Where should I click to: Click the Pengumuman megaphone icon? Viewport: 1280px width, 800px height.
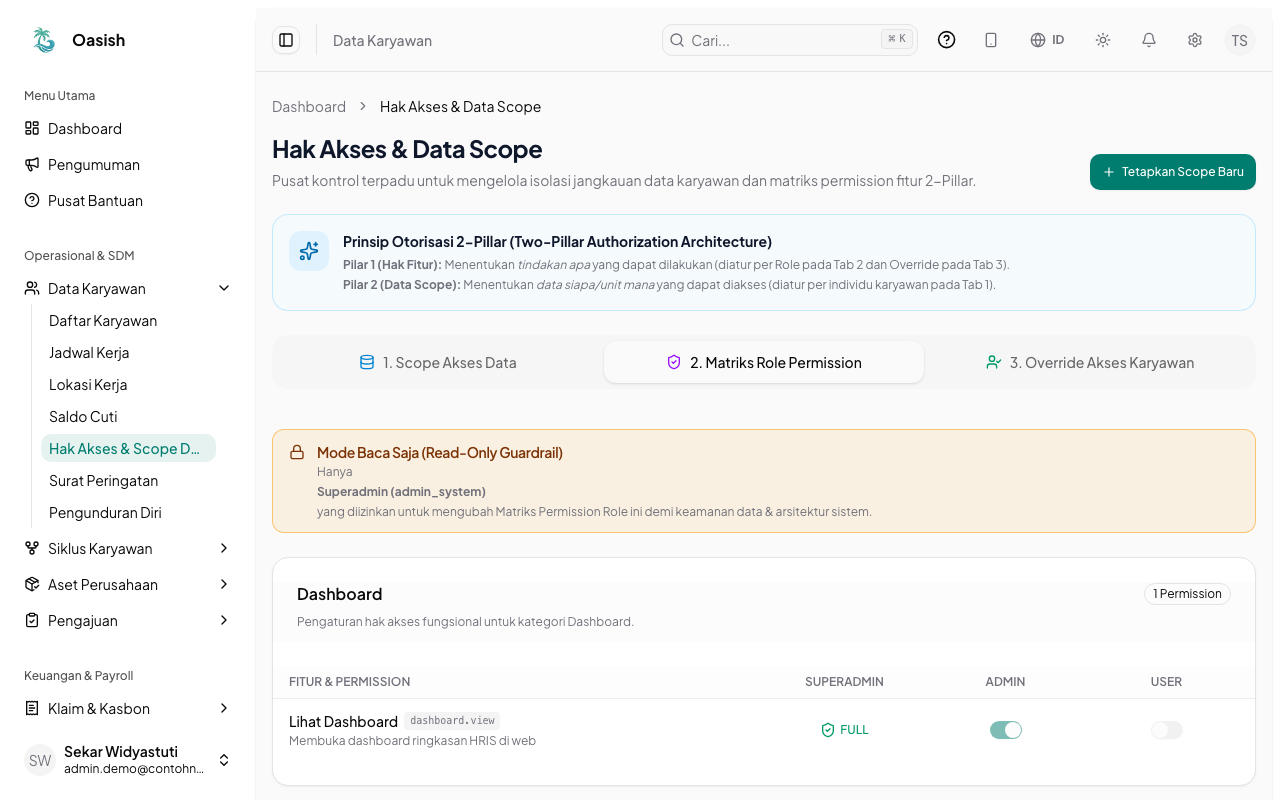(x=32, y=165)
